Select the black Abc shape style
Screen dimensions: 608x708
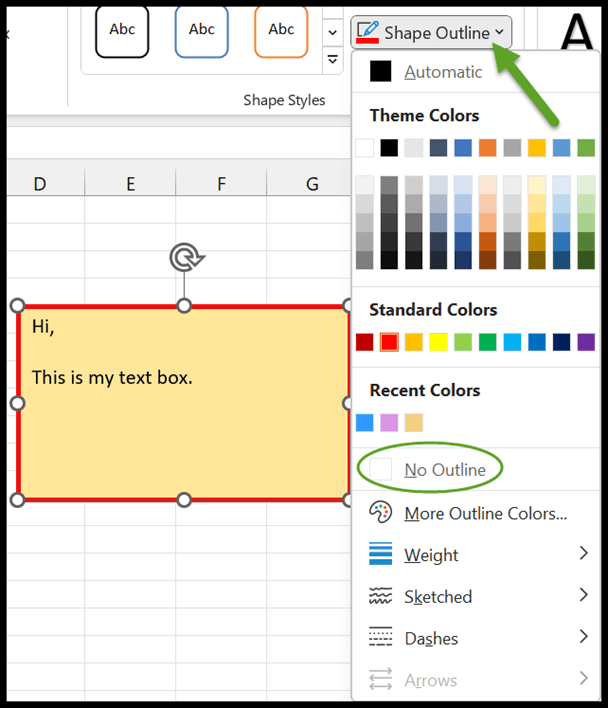point(122,31)
